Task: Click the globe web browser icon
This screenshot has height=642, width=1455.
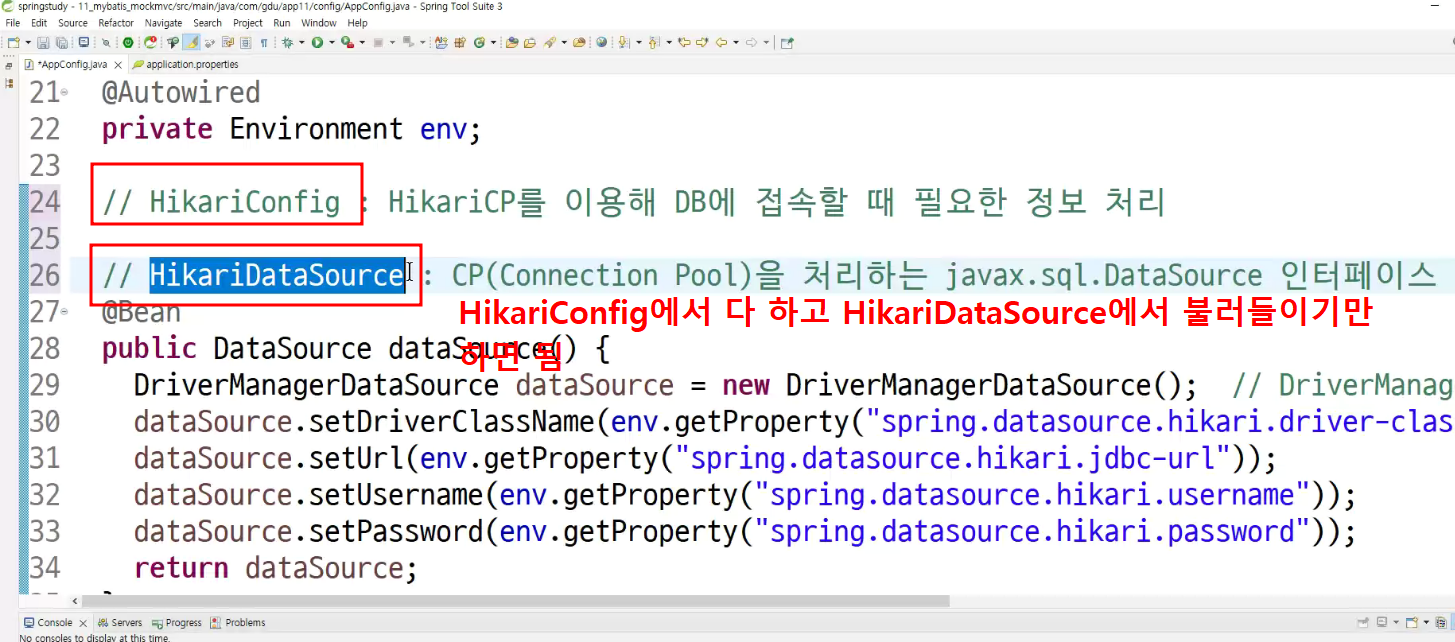Action: (602, 43)
